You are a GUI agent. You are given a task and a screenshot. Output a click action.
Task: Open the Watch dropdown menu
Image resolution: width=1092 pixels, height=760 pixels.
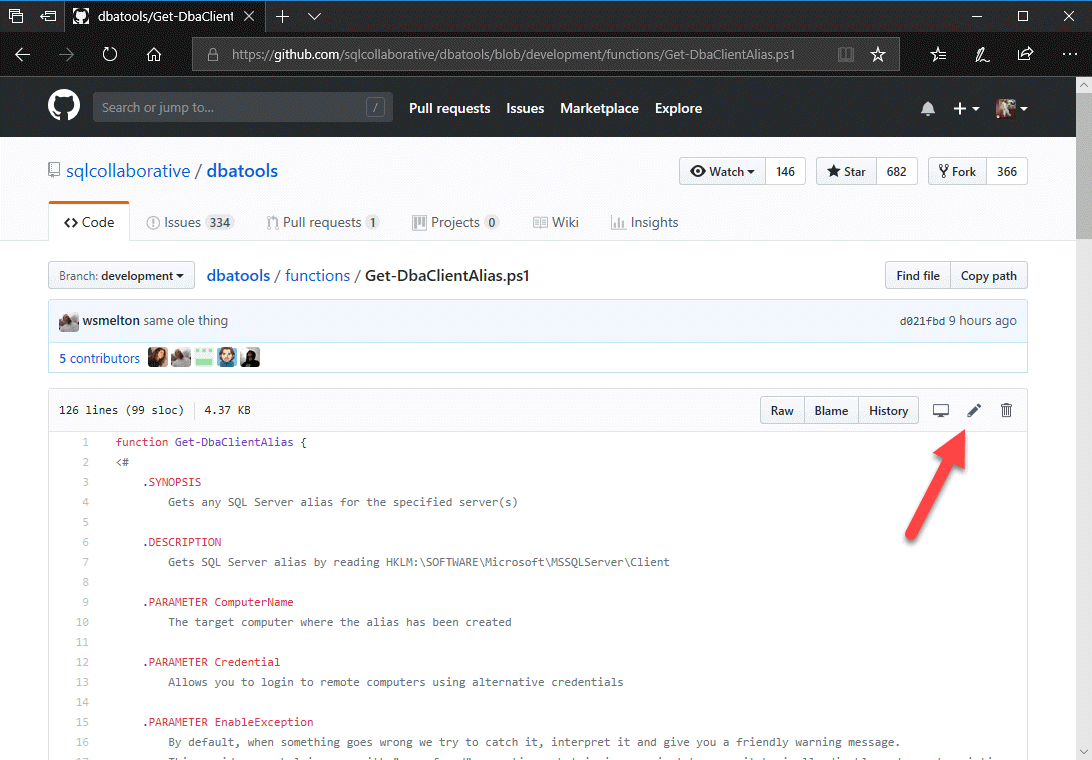722,172
